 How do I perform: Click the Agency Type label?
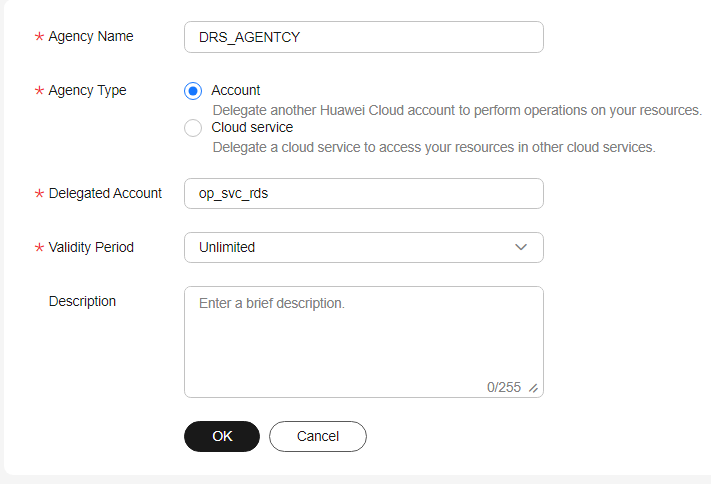coord(88,90)
